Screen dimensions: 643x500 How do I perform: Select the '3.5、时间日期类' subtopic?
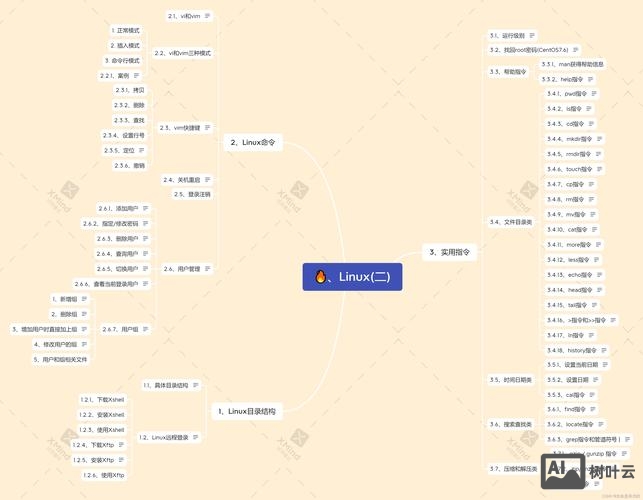tap(511, 380)
